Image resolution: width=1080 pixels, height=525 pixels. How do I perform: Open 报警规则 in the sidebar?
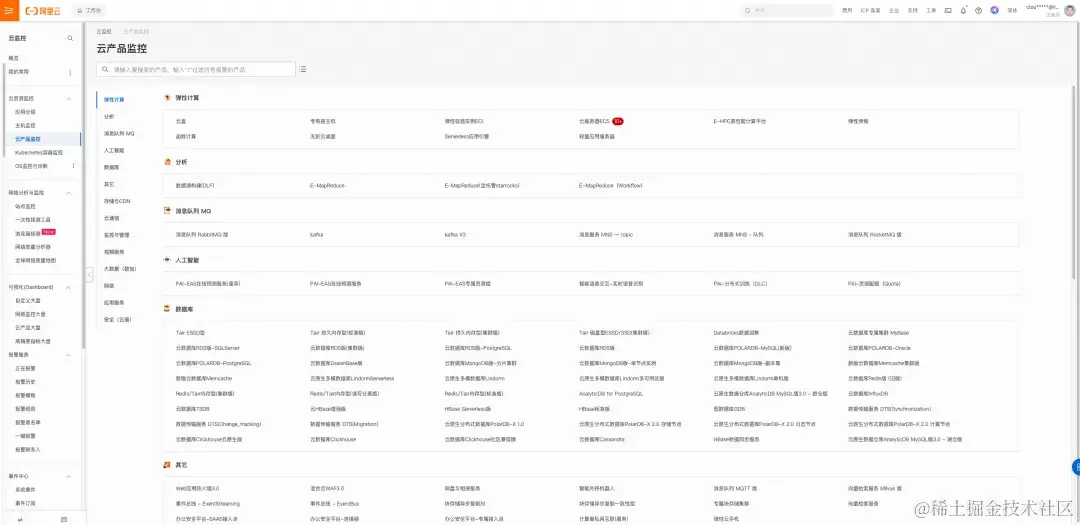pyautogui.click(x=25, y=409)
